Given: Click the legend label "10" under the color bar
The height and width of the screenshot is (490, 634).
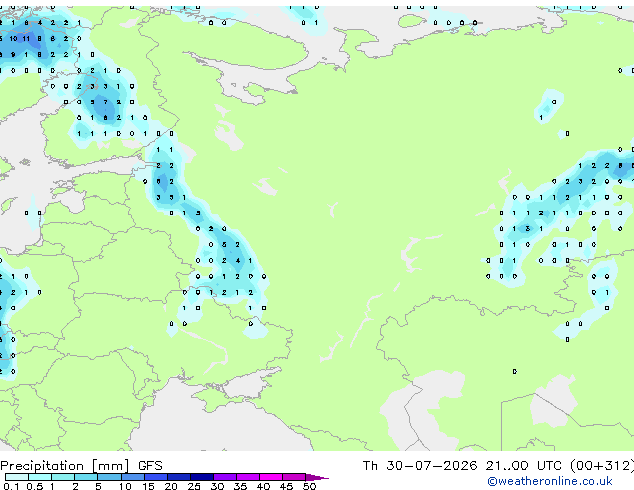Looking at the screenshot, I should point(125,486).
